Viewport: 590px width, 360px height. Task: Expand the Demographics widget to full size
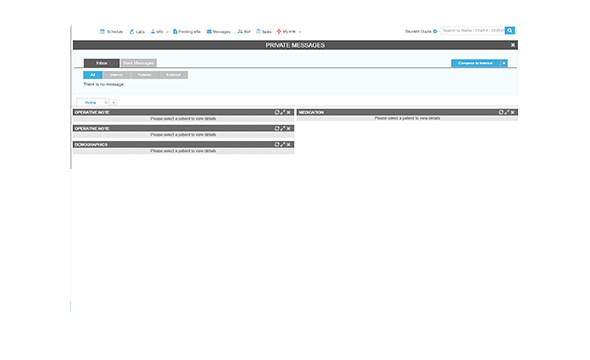(x=283, y=144)
